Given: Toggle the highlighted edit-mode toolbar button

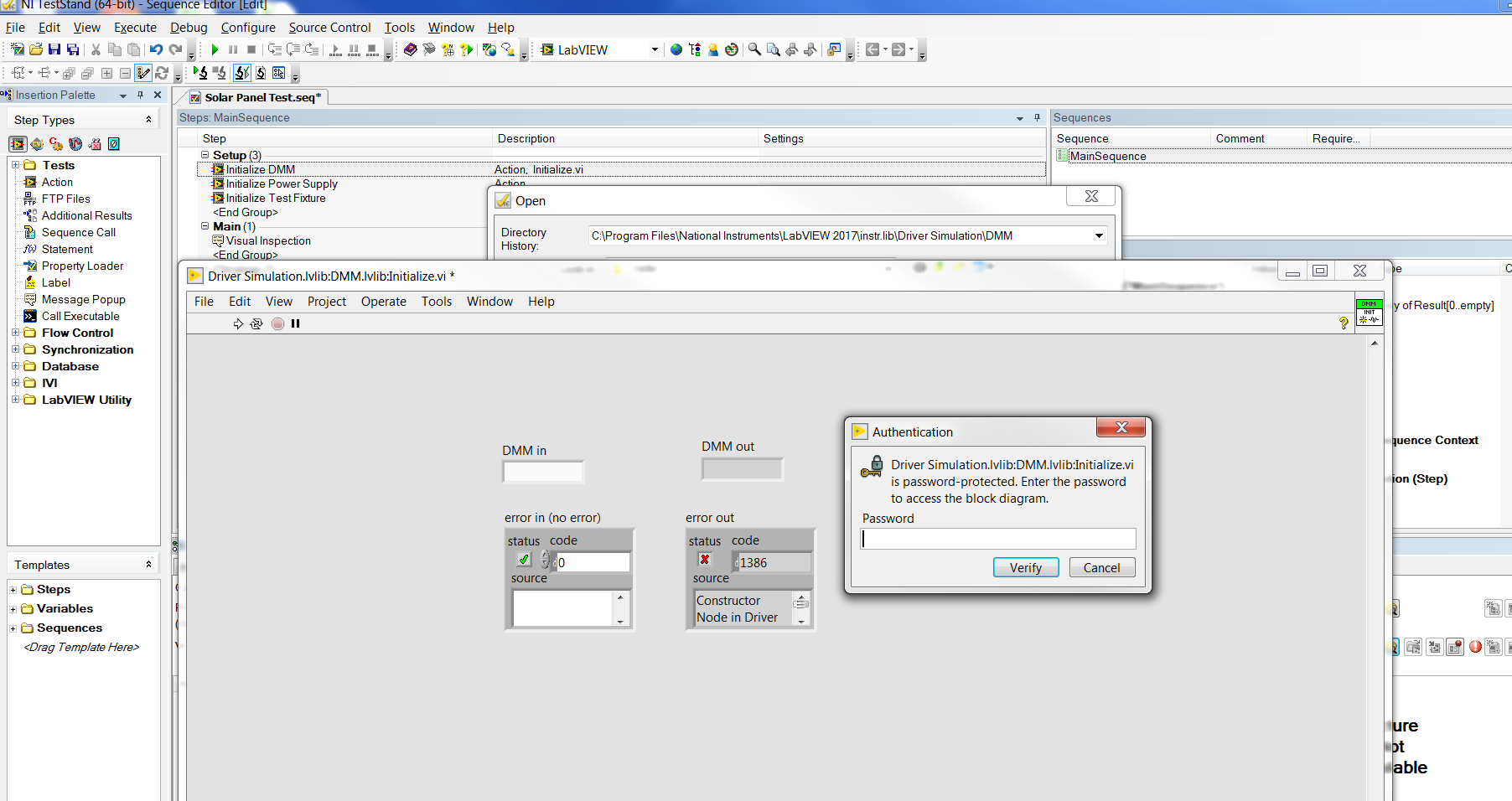Looking at the screenshot, I should 144,73.
